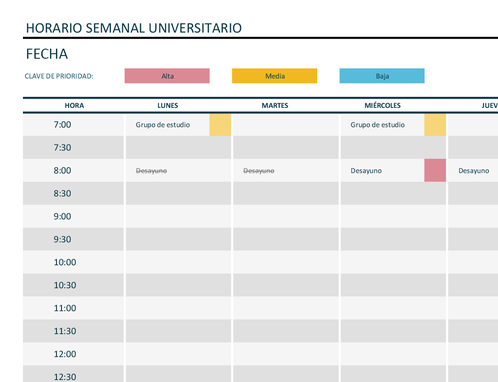This screenshot has height=382, width=498.
Task: Click the 11:30 time cell
Action: 73,331
